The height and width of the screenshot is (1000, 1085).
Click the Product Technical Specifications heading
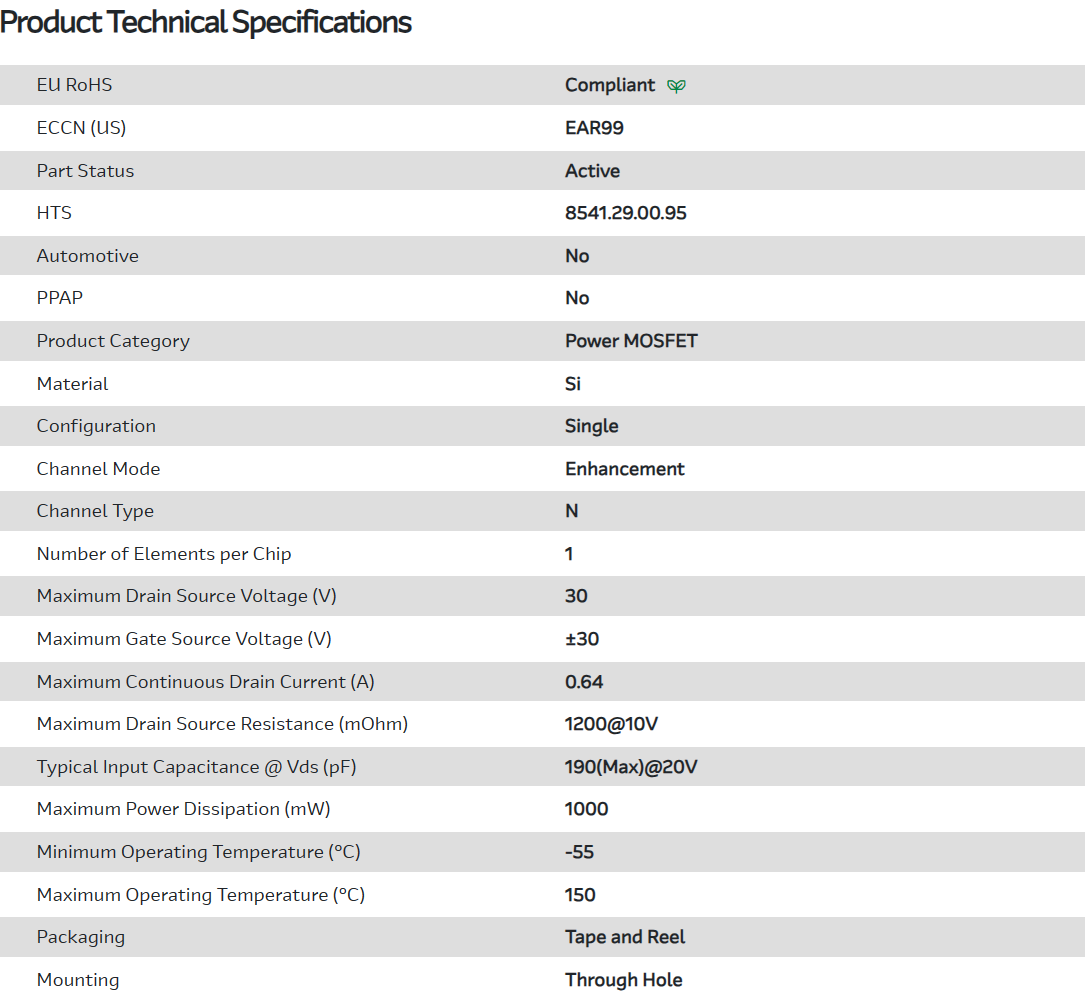[x=206, y=22]
